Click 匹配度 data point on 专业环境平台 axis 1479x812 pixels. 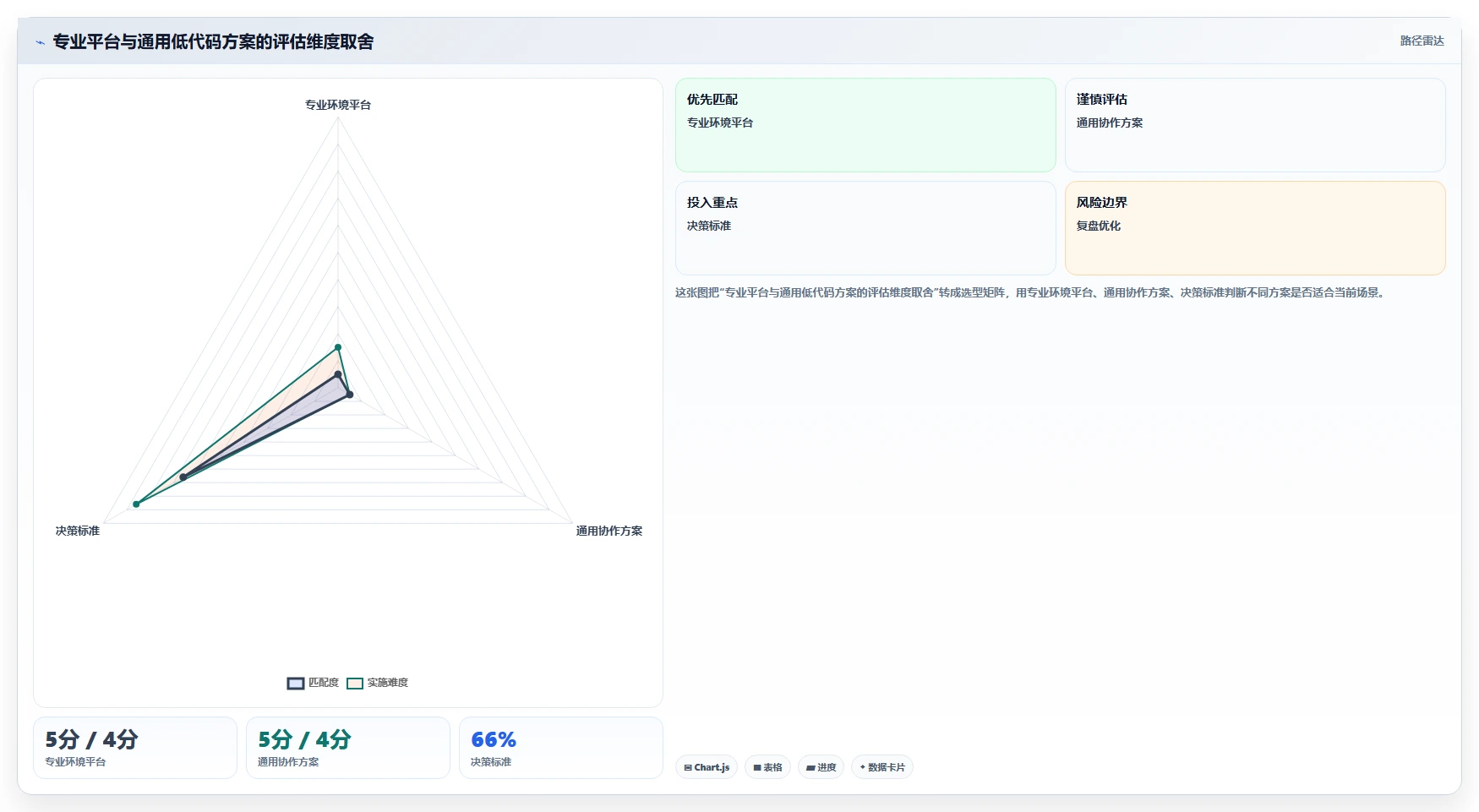(x=338, y=374)
